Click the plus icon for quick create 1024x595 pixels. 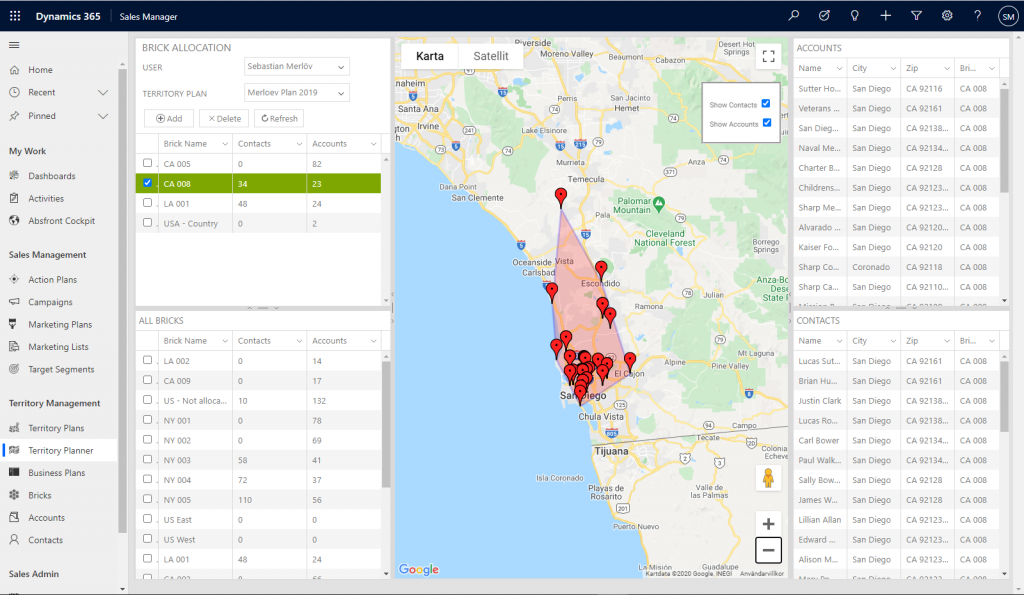point(886,16)
